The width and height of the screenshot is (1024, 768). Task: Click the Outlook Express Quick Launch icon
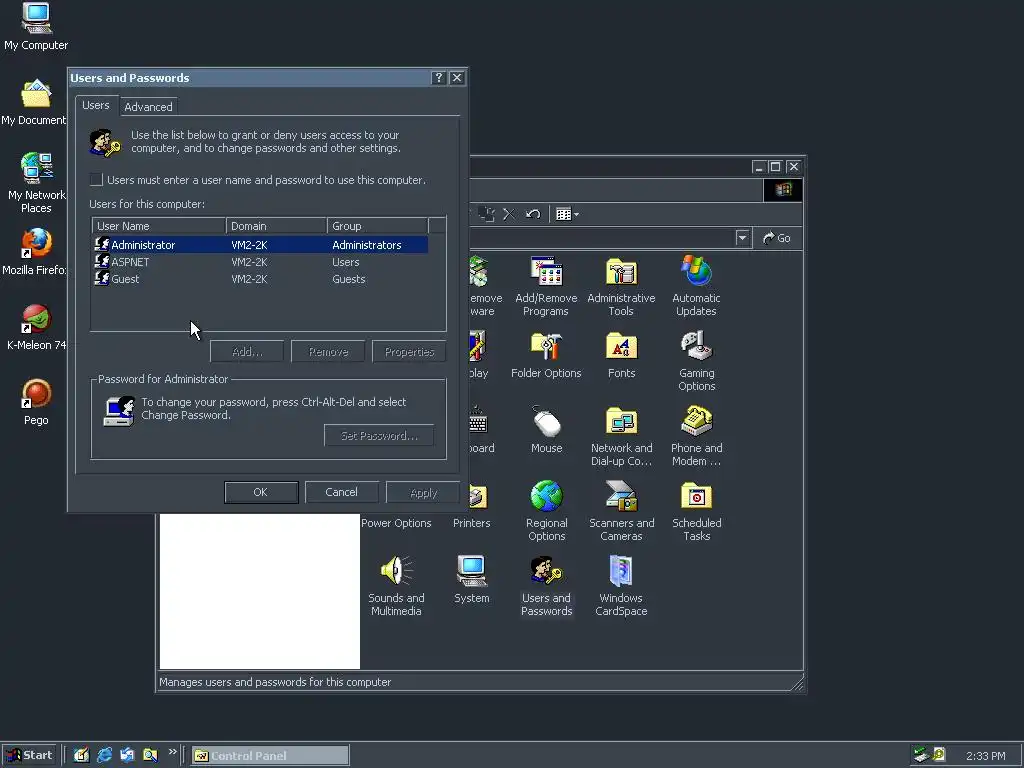(127, 755)
